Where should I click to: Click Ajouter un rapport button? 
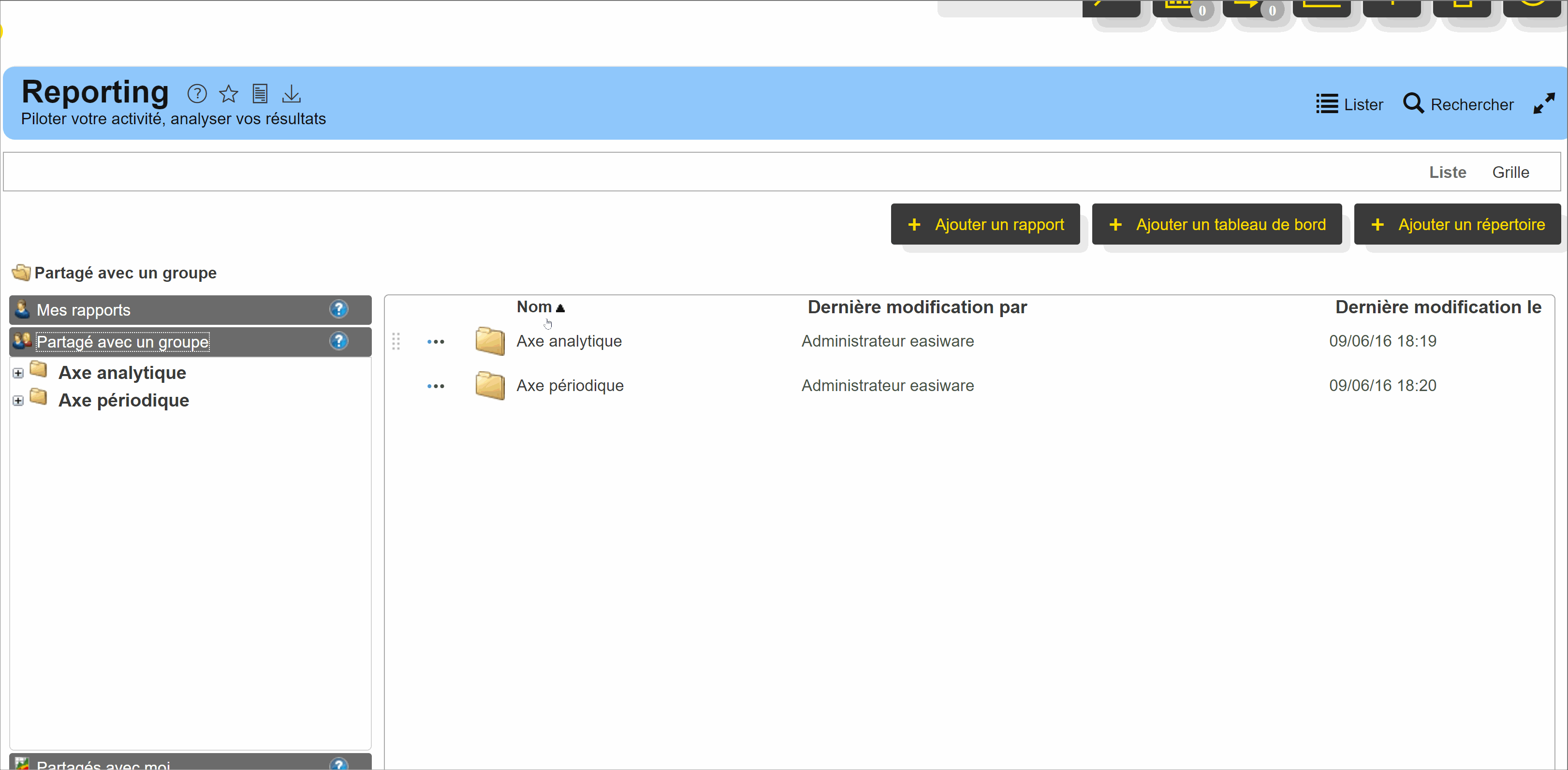tap(985, 225)
